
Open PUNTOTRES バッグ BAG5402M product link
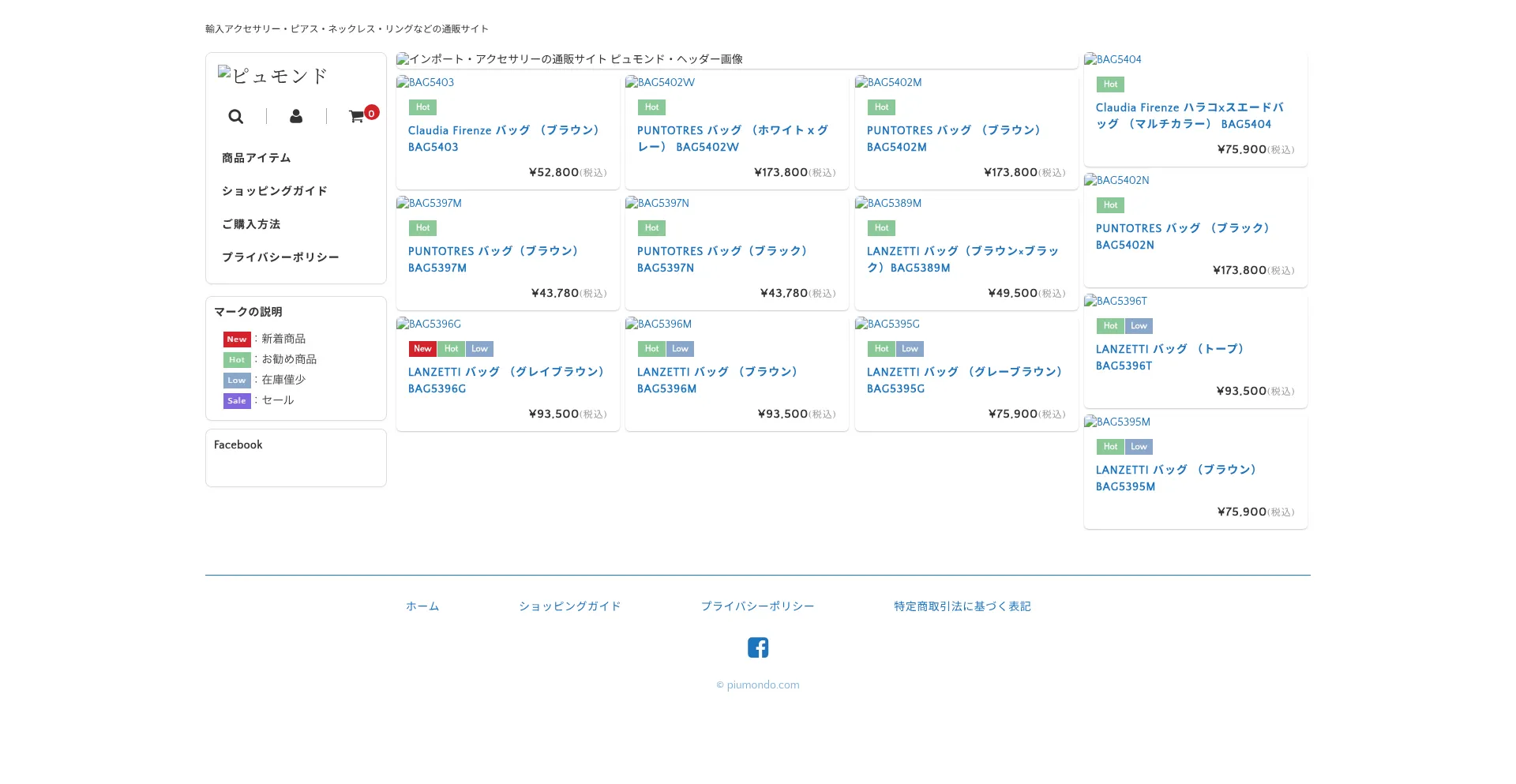coord(955,138)
